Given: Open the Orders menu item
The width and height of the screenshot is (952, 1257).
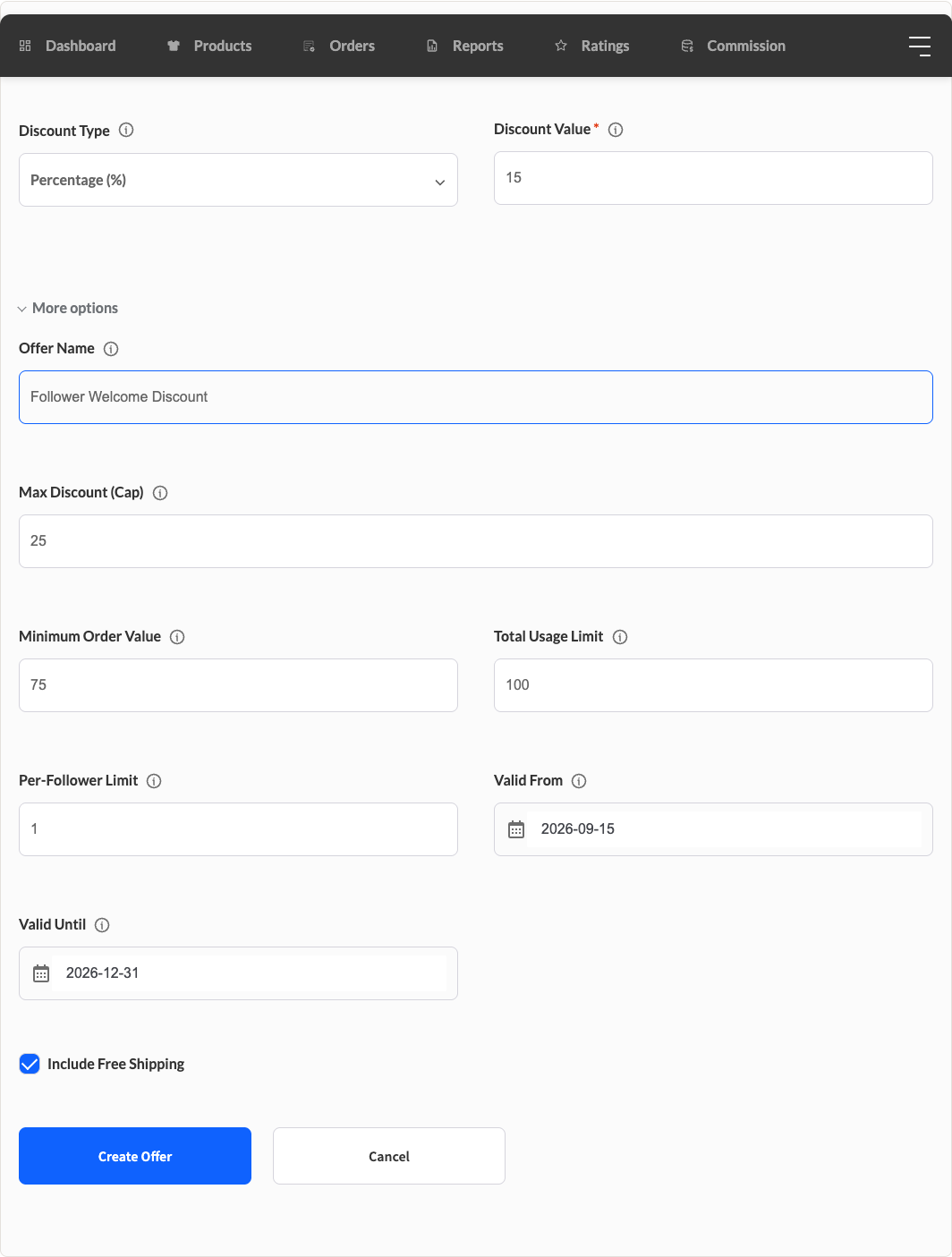Looking at the screenshot, I should [x=339, y=46].
